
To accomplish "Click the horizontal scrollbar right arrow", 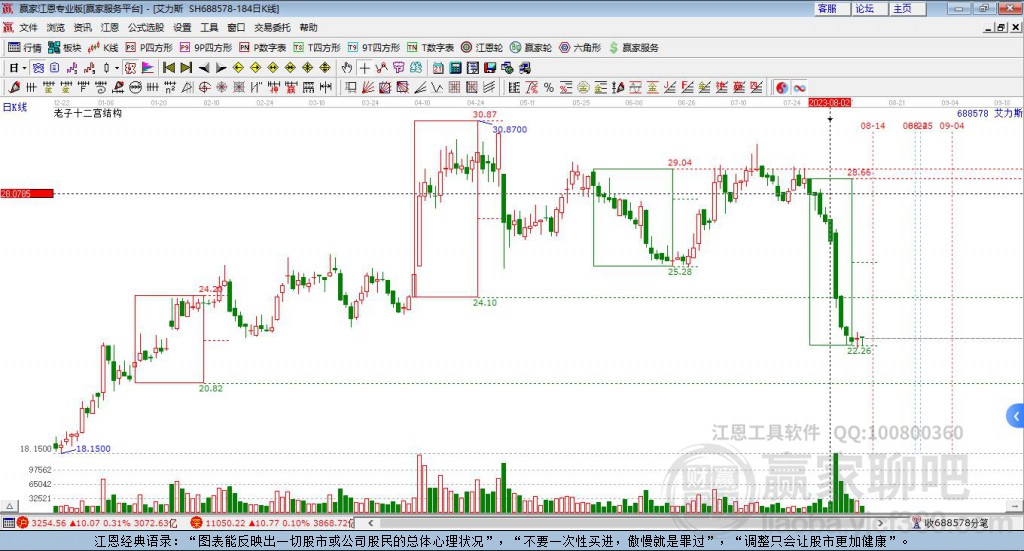I will point(880,523).
